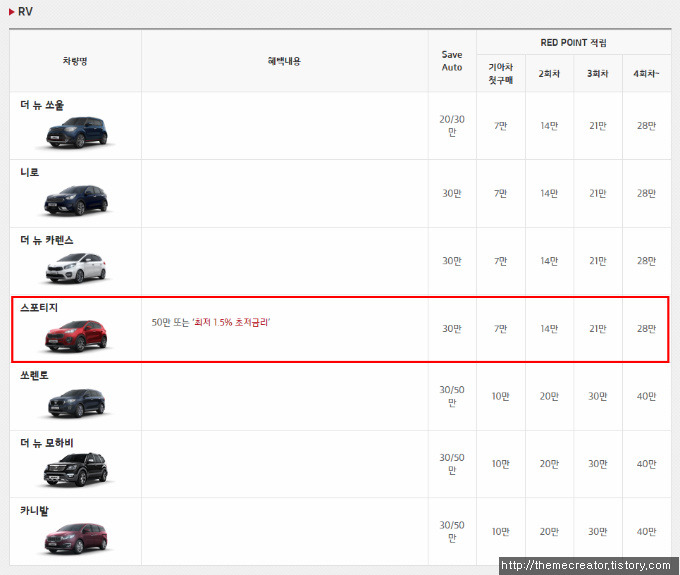680x575 pixels.
Task: Click the 더 뉴 쏘울 first-purchase 7만 cell
Action: coord(500,126)
